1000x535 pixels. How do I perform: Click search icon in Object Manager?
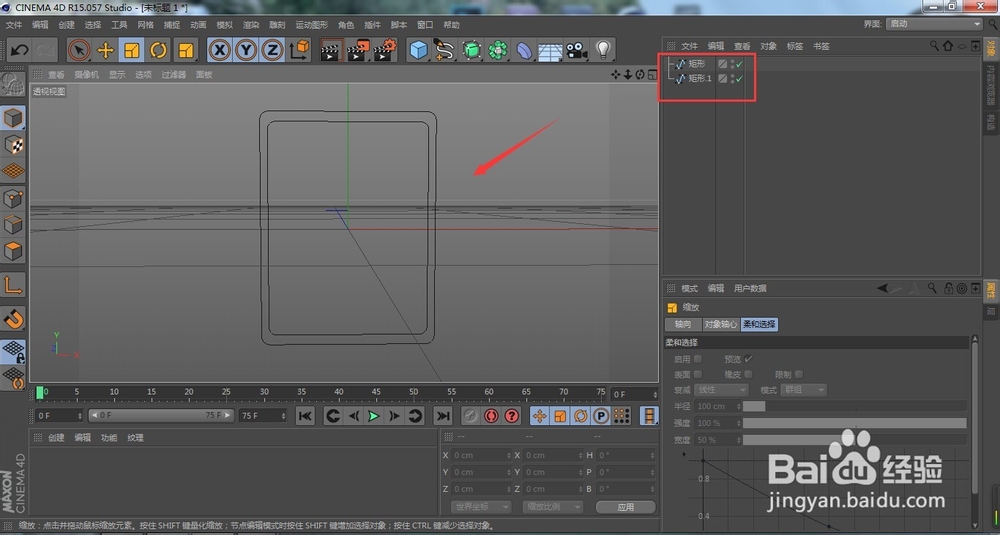point(934,46)
